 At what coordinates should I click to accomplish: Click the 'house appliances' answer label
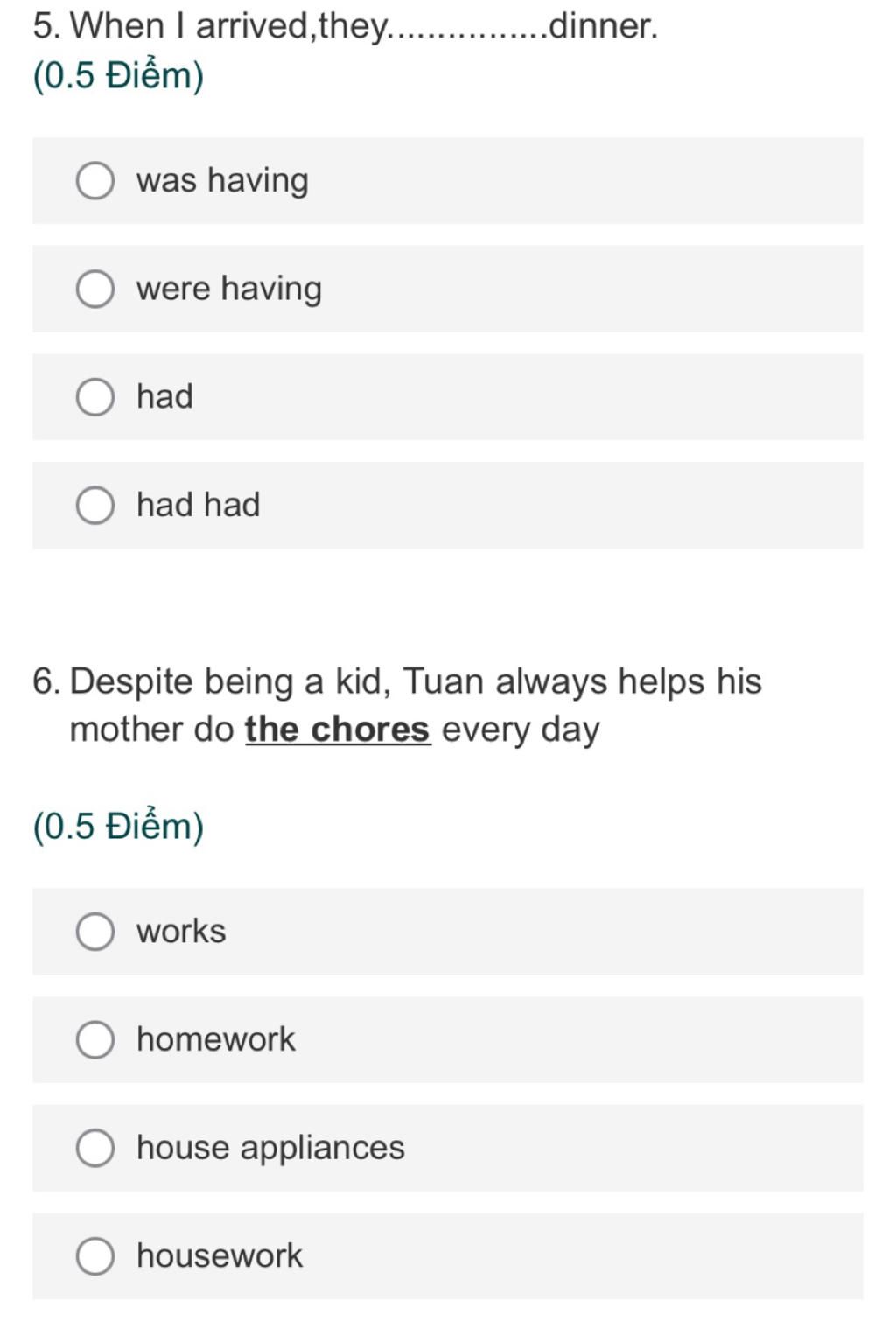(x=270, y=1148)
